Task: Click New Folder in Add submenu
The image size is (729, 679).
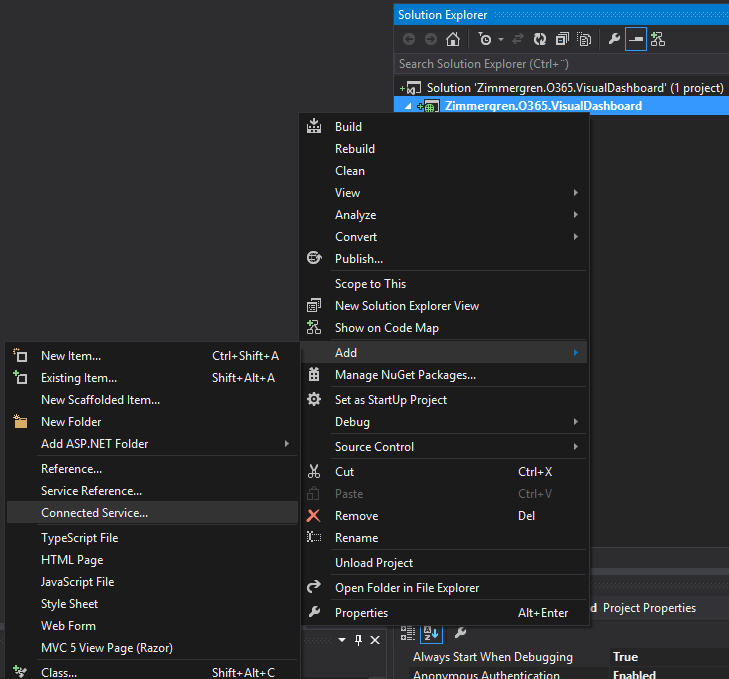Action: [152, 422]
